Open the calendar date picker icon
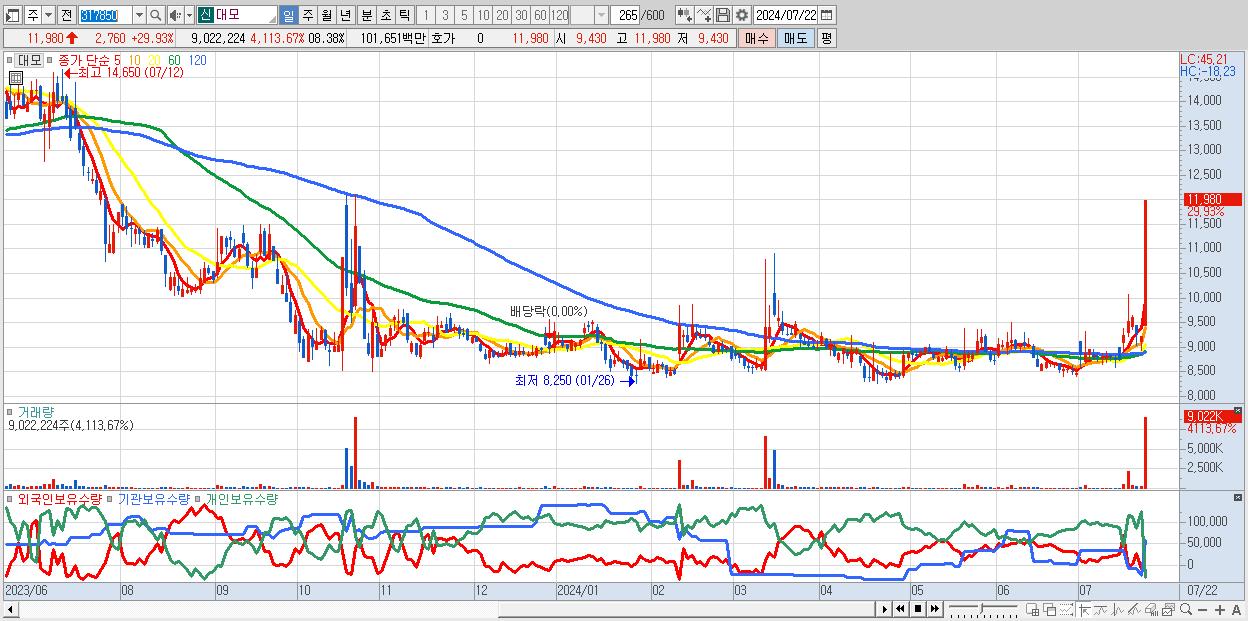This screenshot has width=1248, height=621. [827, 15]
